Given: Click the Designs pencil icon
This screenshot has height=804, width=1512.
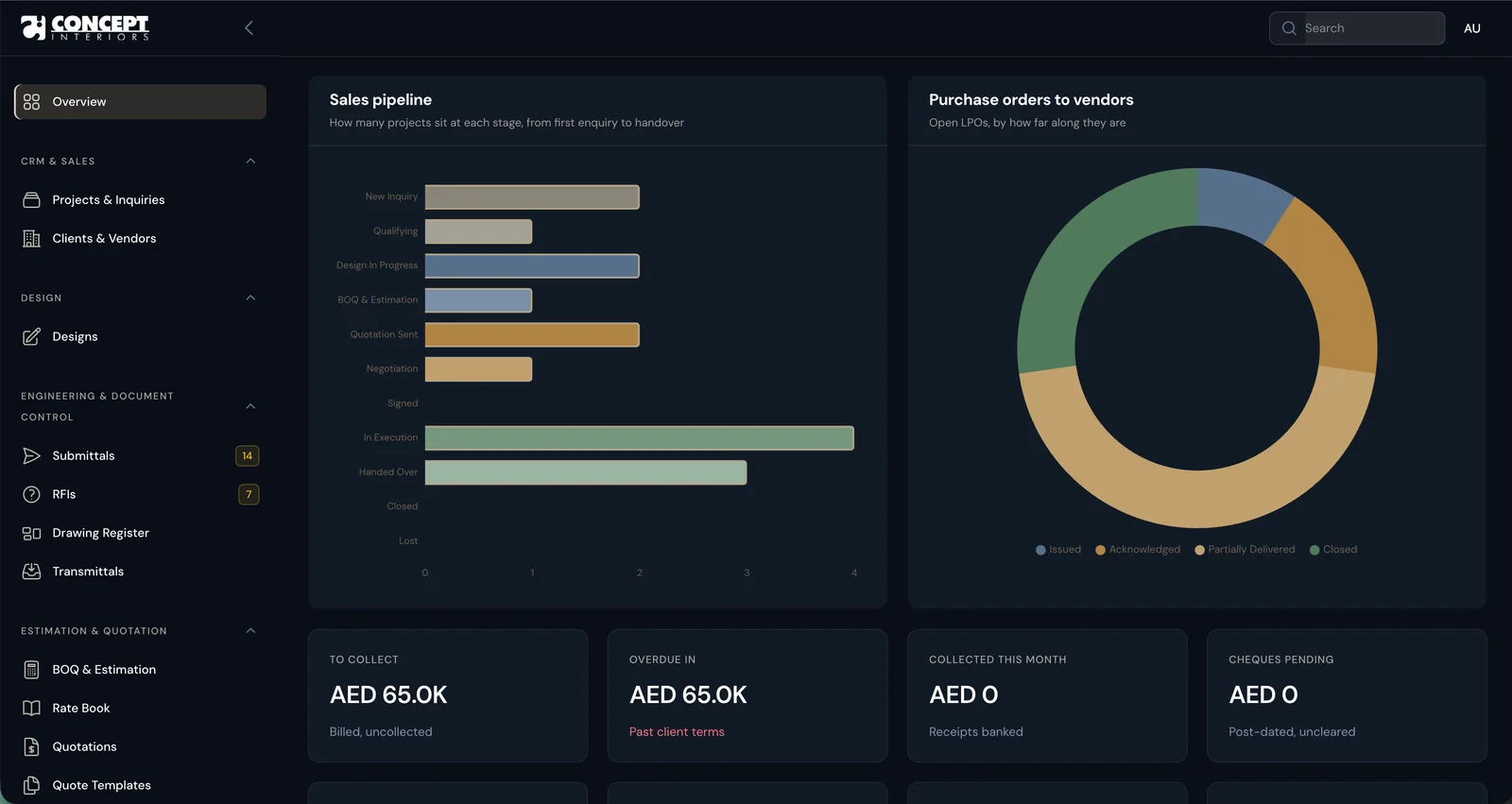Looking at the screenshot, I should pos(31,336).
